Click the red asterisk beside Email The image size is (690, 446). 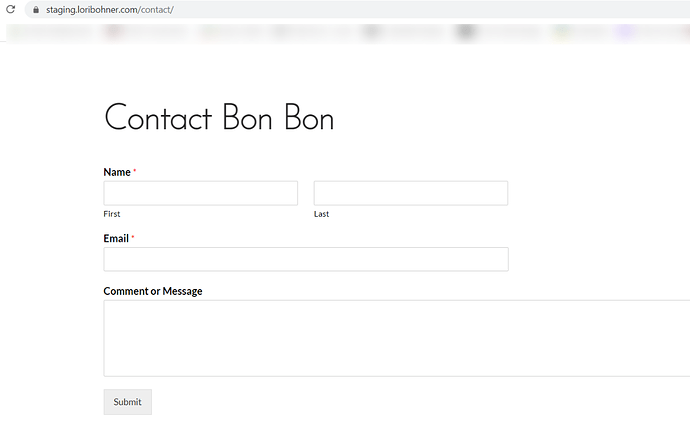click(133, 238)
